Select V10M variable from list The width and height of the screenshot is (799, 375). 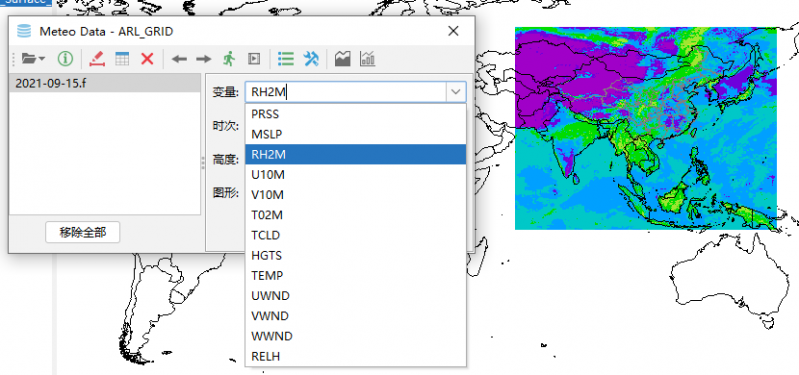(x=355, y=195)
